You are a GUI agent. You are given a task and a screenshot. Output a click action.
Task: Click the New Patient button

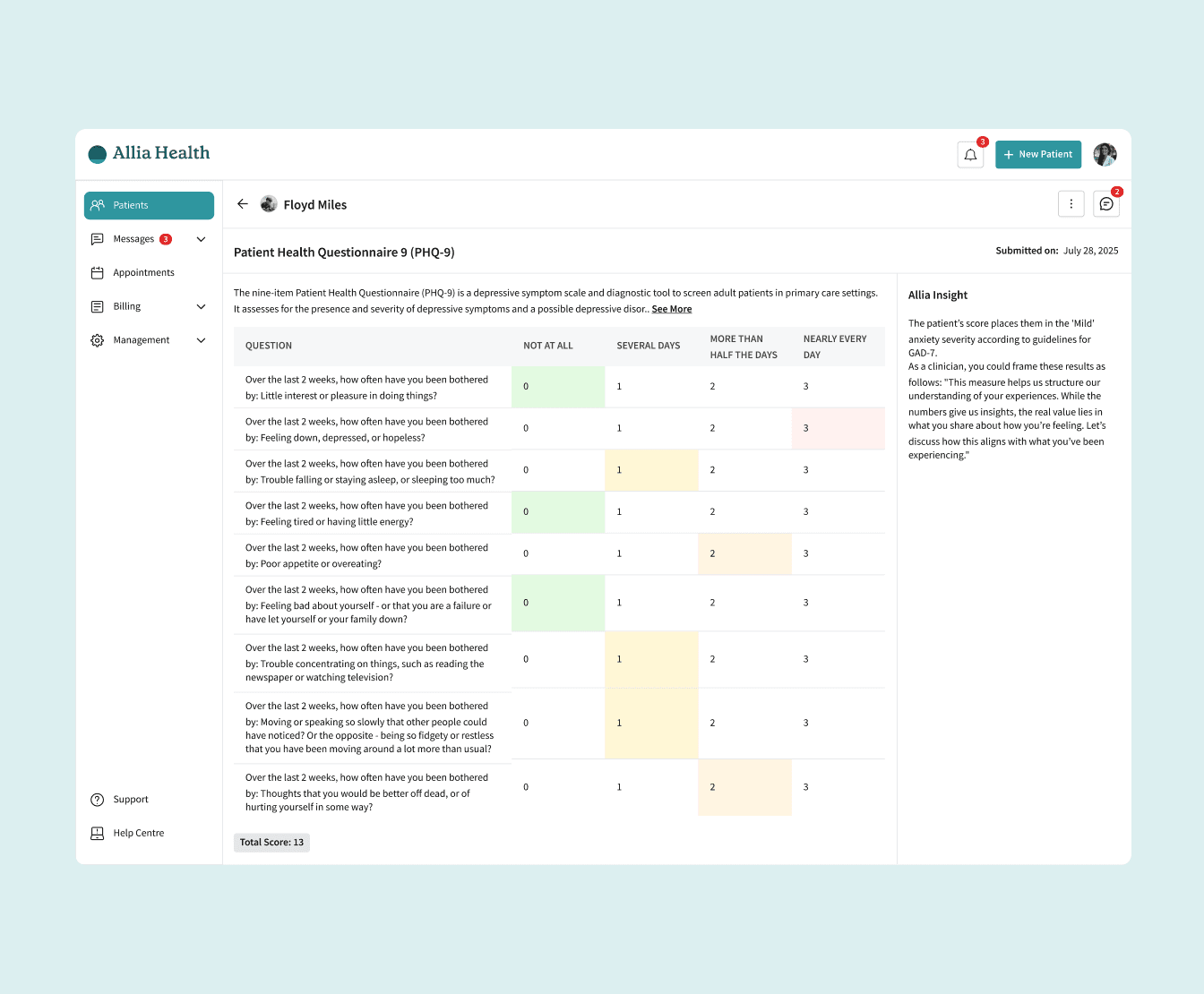[1038, 155]
